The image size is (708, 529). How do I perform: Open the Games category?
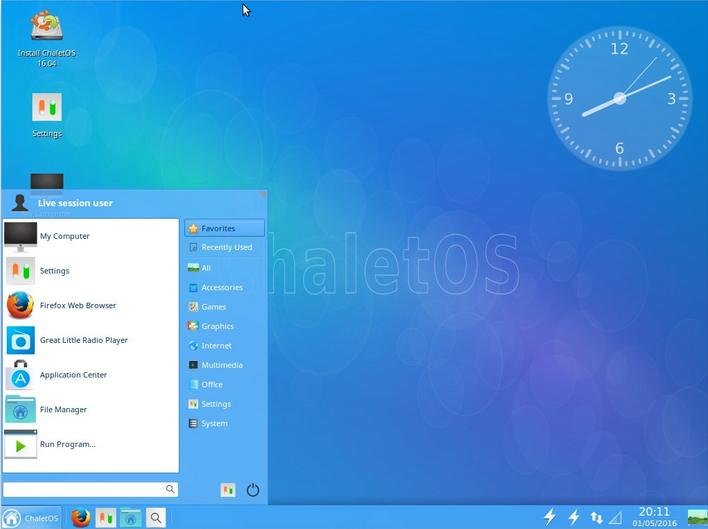tap(224, 307)
